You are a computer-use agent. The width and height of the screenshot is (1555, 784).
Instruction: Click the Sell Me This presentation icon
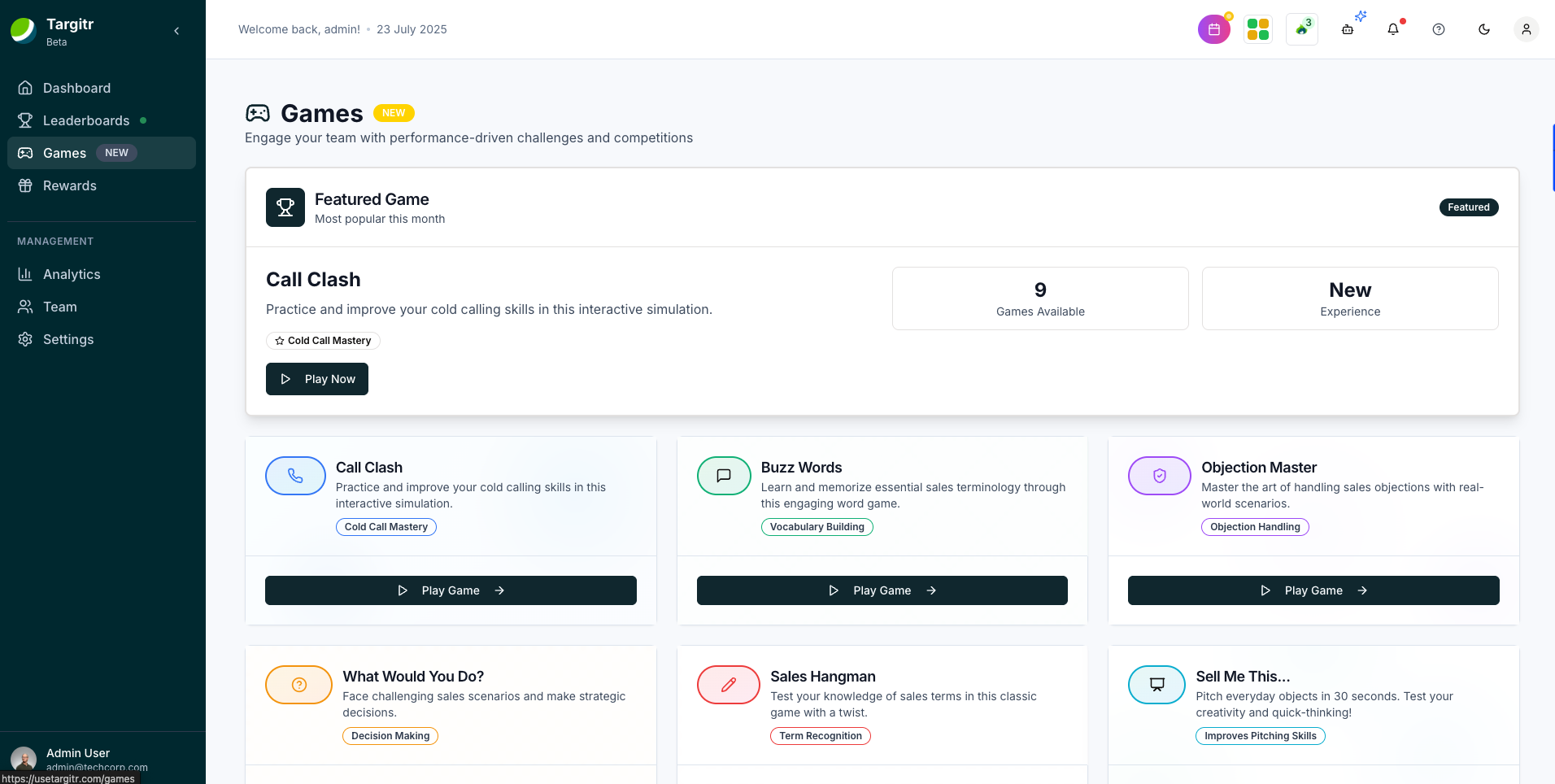[x=1156, y=685]
